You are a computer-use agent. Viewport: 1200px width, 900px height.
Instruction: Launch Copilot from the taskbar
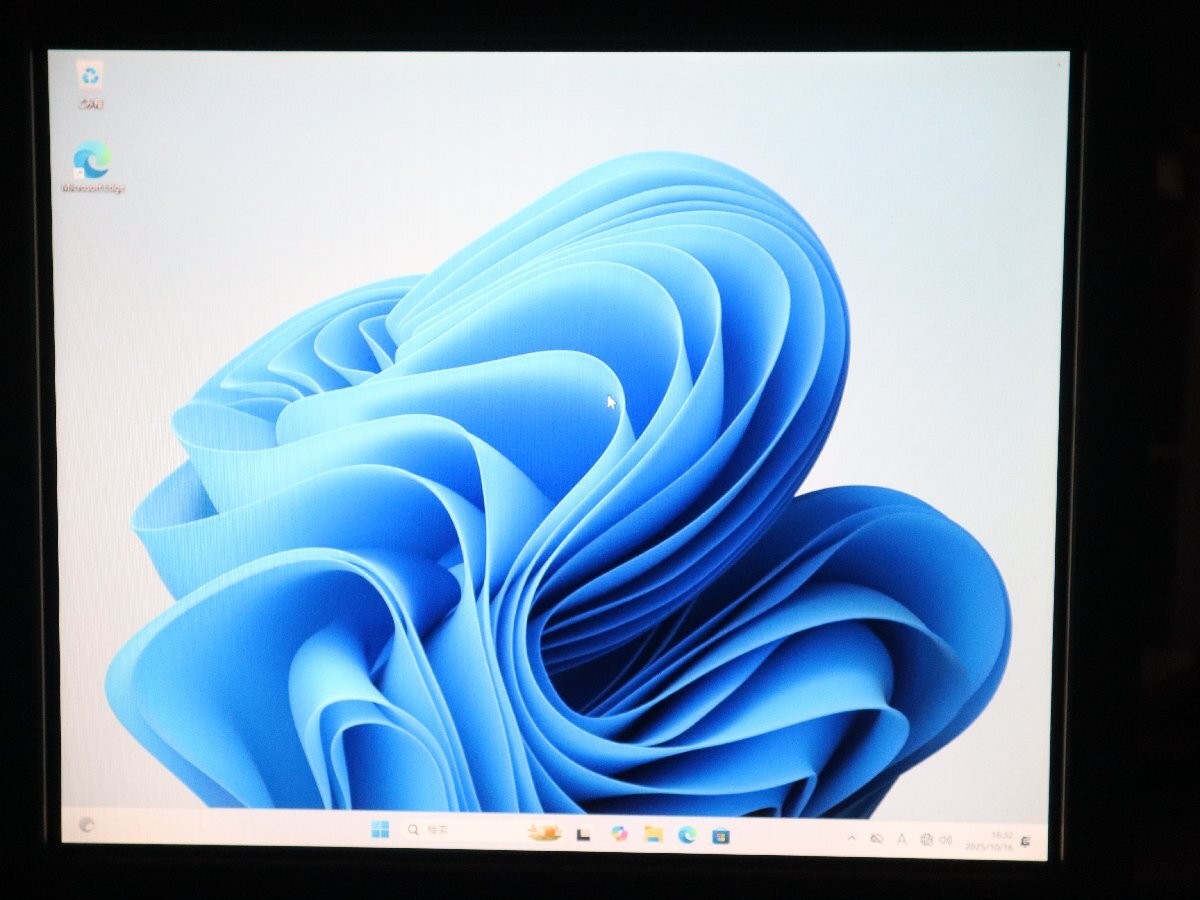click(619, 834)
